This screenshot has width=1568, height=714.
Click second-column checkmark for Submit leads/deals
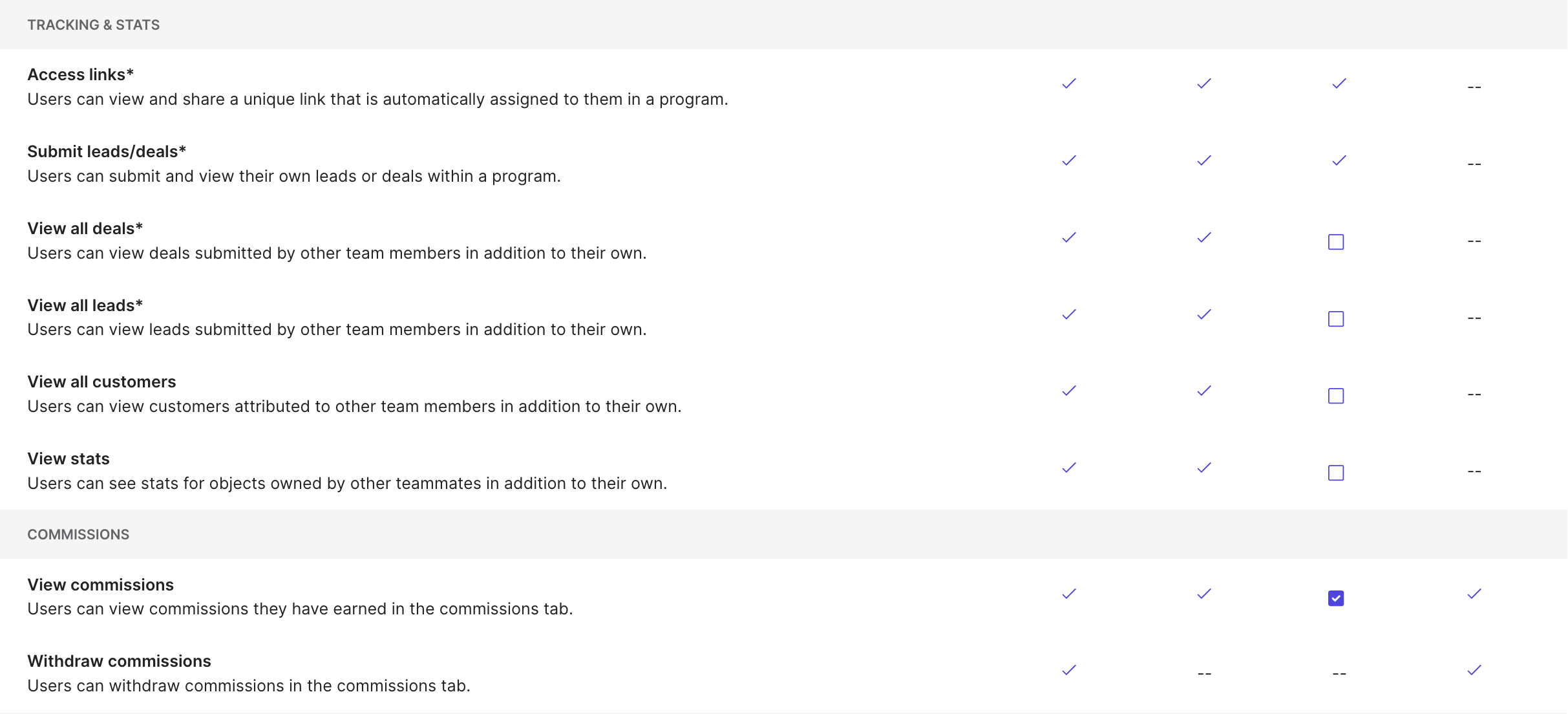click(x=1204, y=160)
